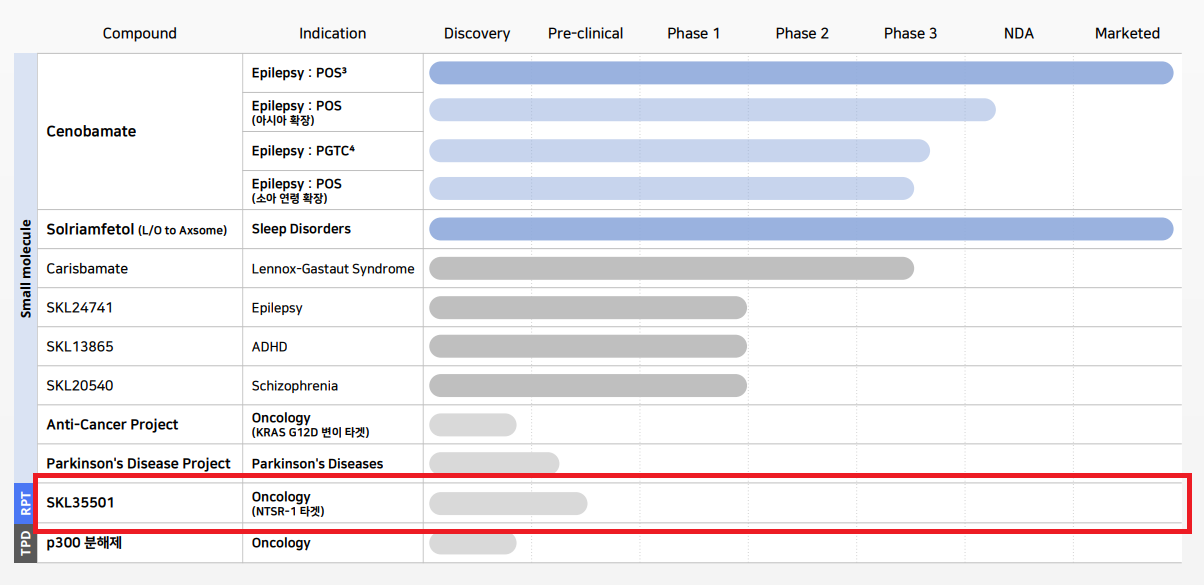1204x585 pixels.
Task: Click the Cenobamate compound name
Action: pyautogui.click(x=91, y=131)
